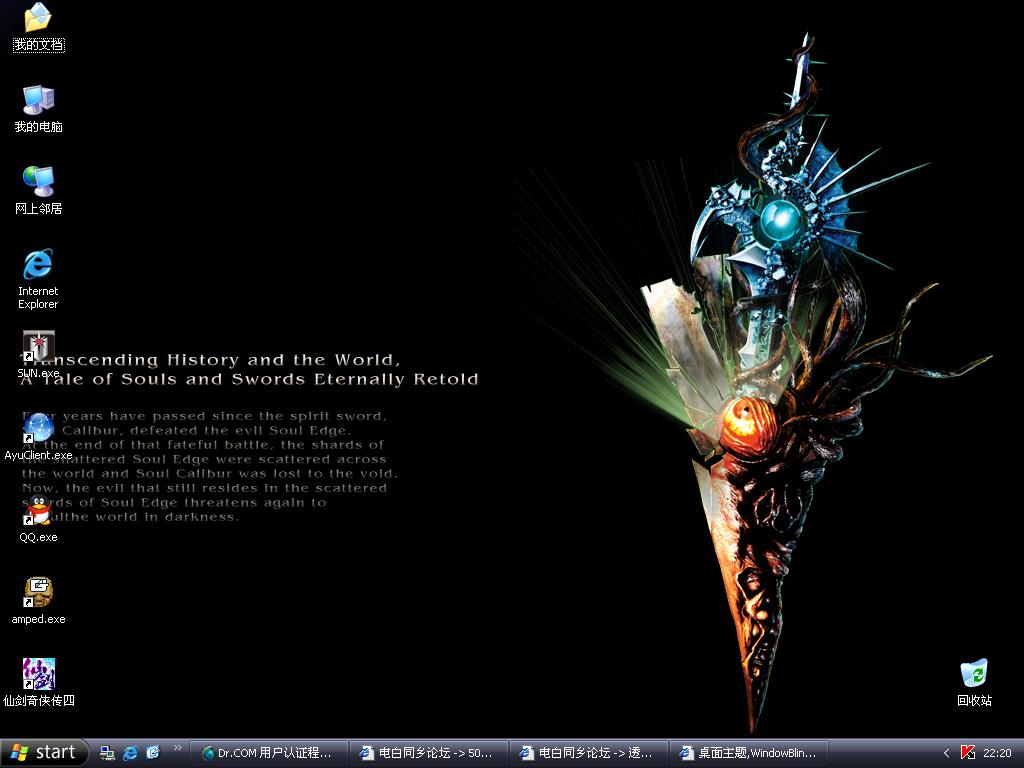This screenshot has height=768, width=1024.
Task: Open the Start menu
Action: tap(45, 753)
